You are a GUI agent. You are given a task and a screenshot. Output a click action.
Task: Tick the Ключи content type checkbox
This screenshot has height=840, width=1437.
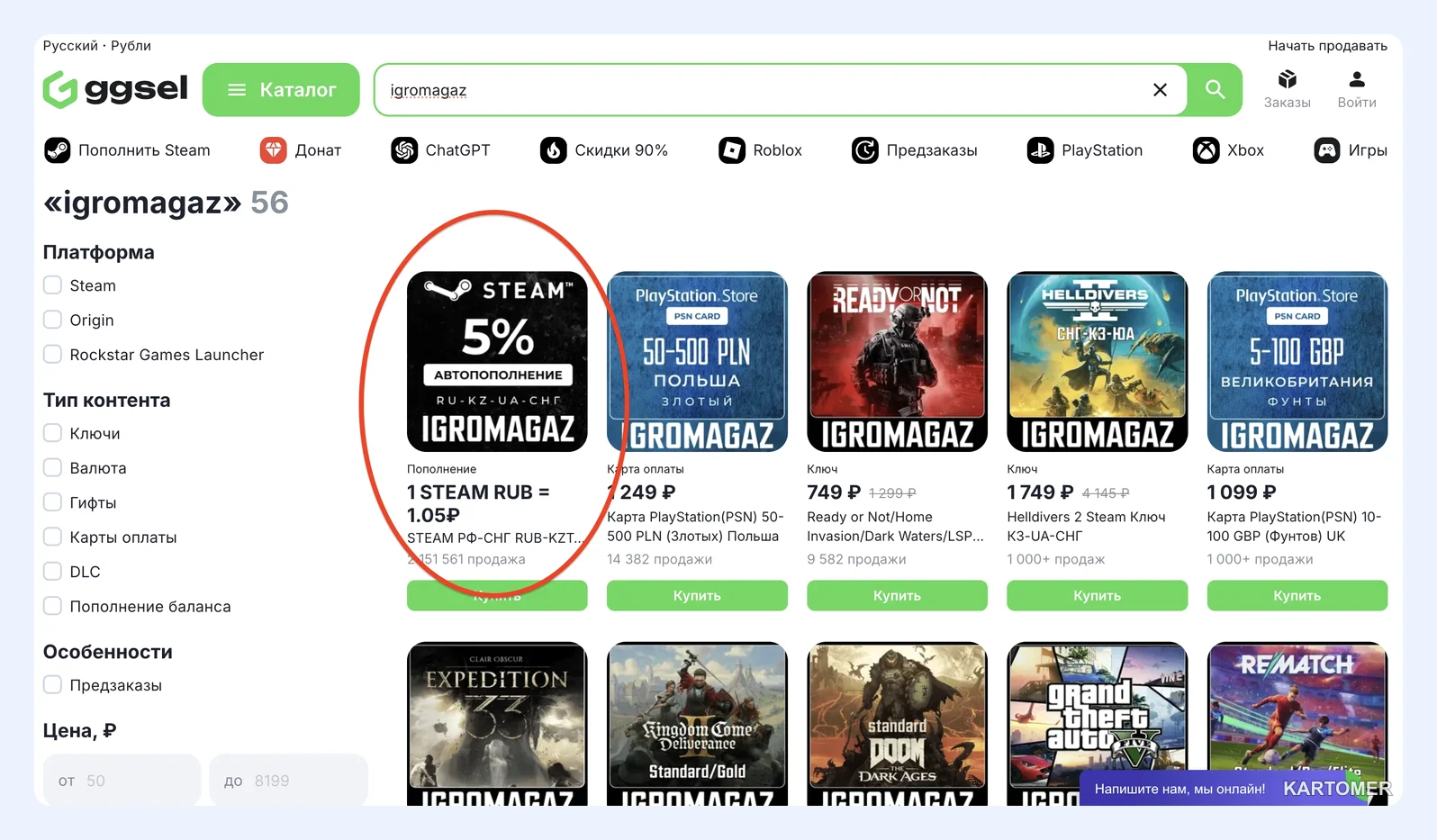pos(53,433)
